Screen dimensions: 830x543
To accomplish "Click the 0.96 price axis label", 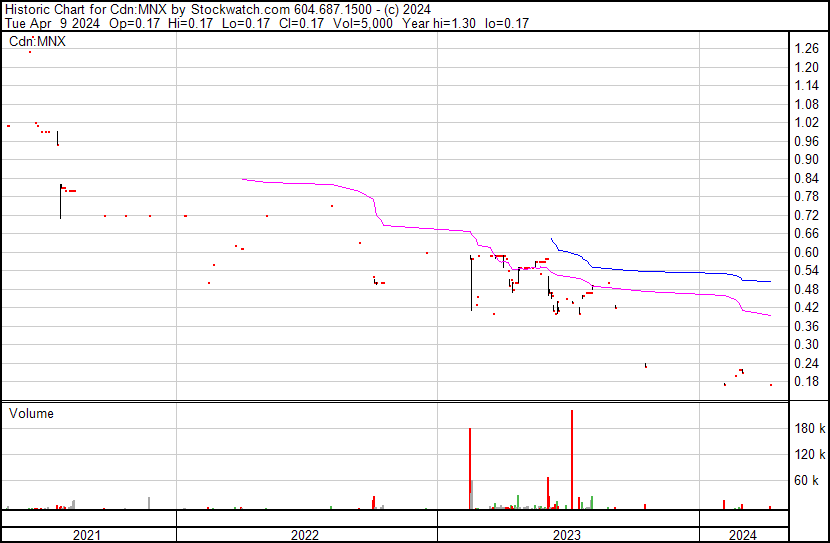I will (807, 141).
